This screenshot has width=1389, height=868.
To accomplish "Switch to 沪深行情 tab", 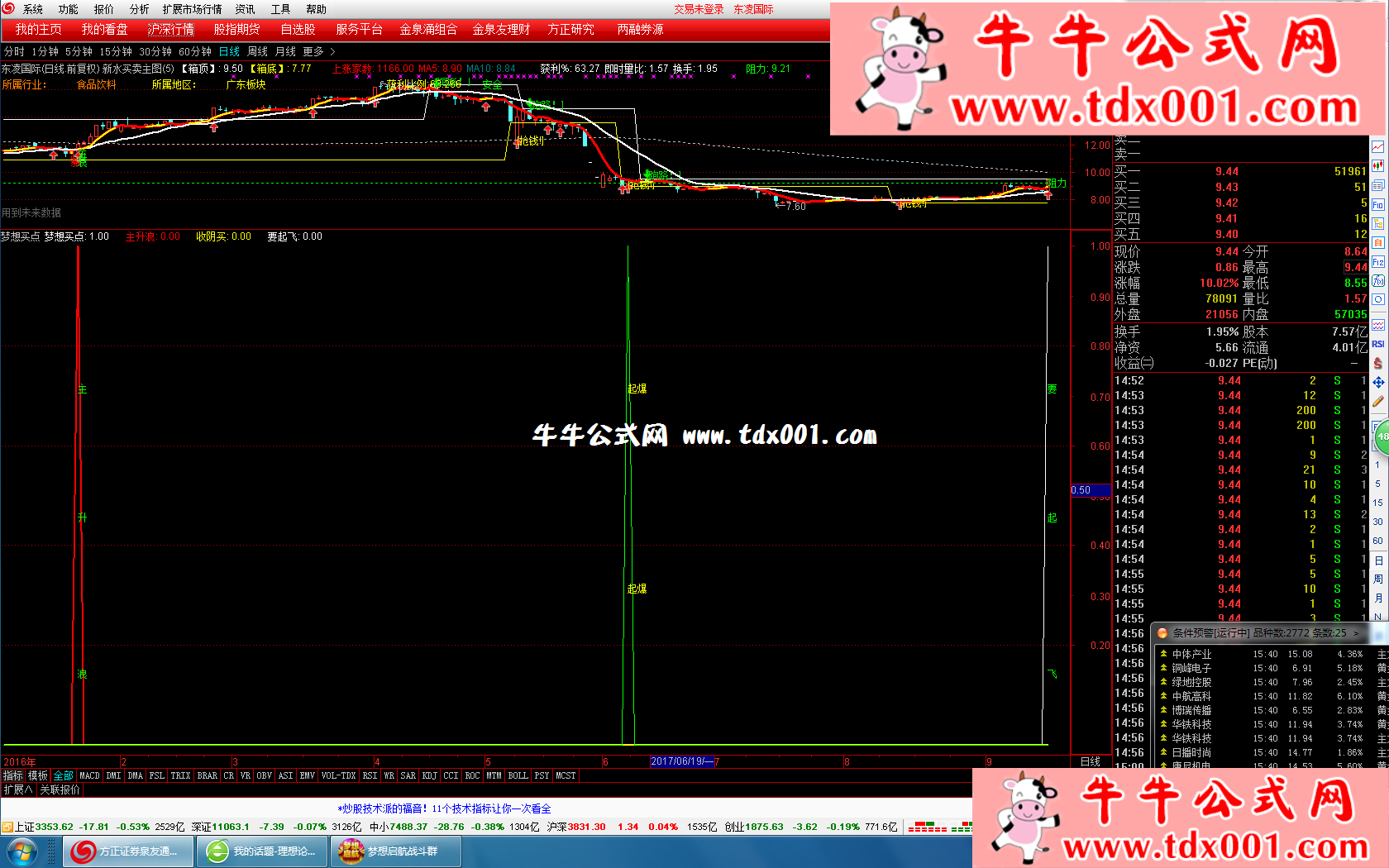I will point(171,30).
